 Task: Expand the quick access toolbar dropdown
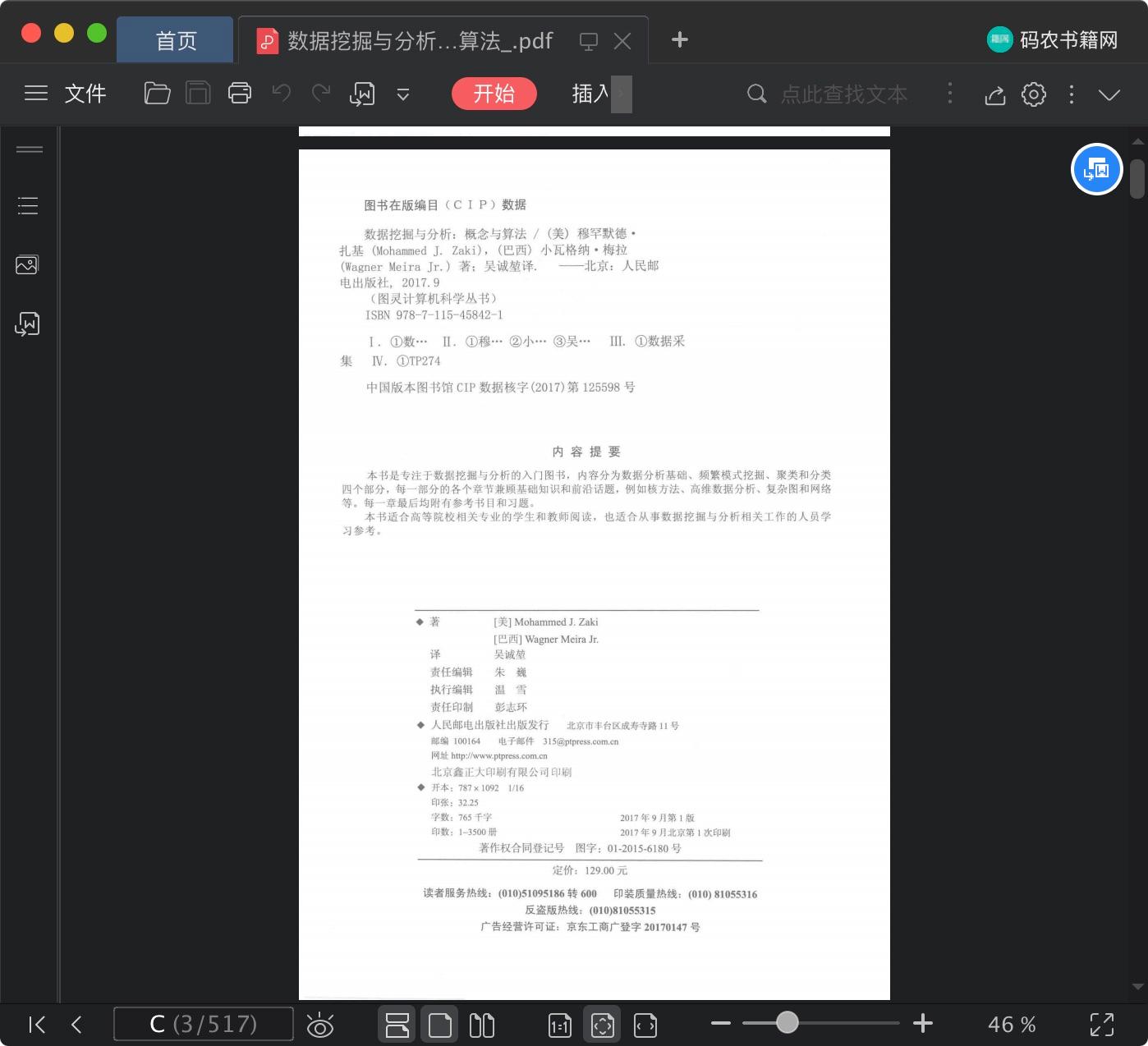pyautogui.click(x=403, y=94)
